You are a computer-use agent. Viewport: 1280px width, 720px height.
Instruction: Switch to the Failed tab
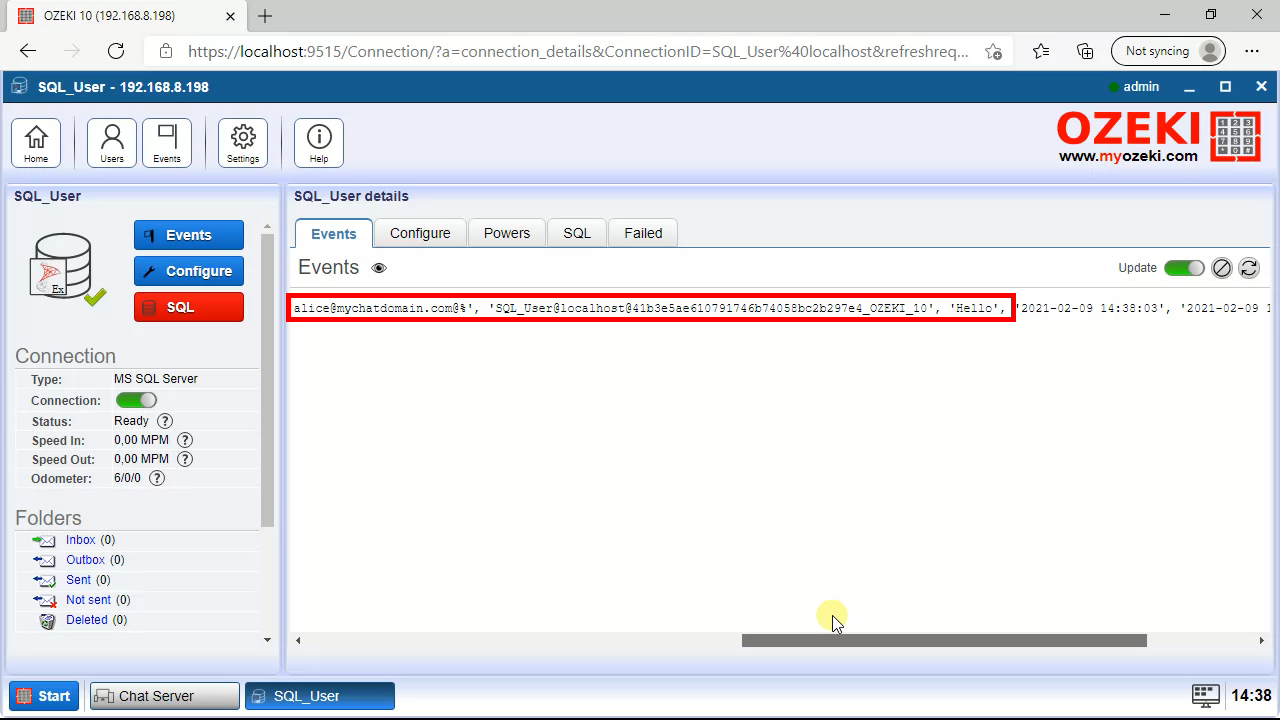(643, 233)
